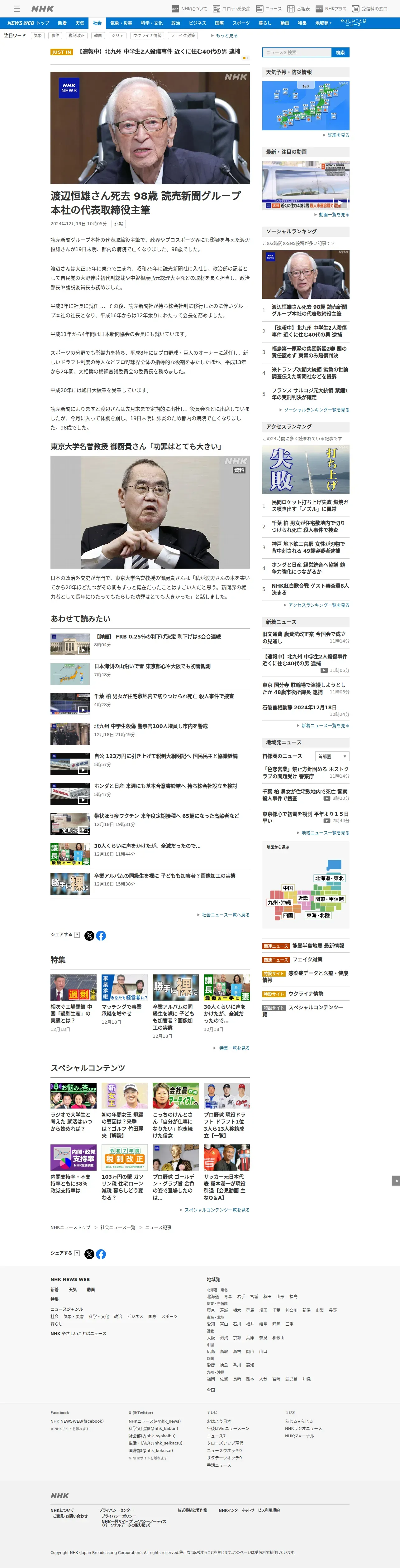
Task: Select 四国 on the region map
Action: 288,915
